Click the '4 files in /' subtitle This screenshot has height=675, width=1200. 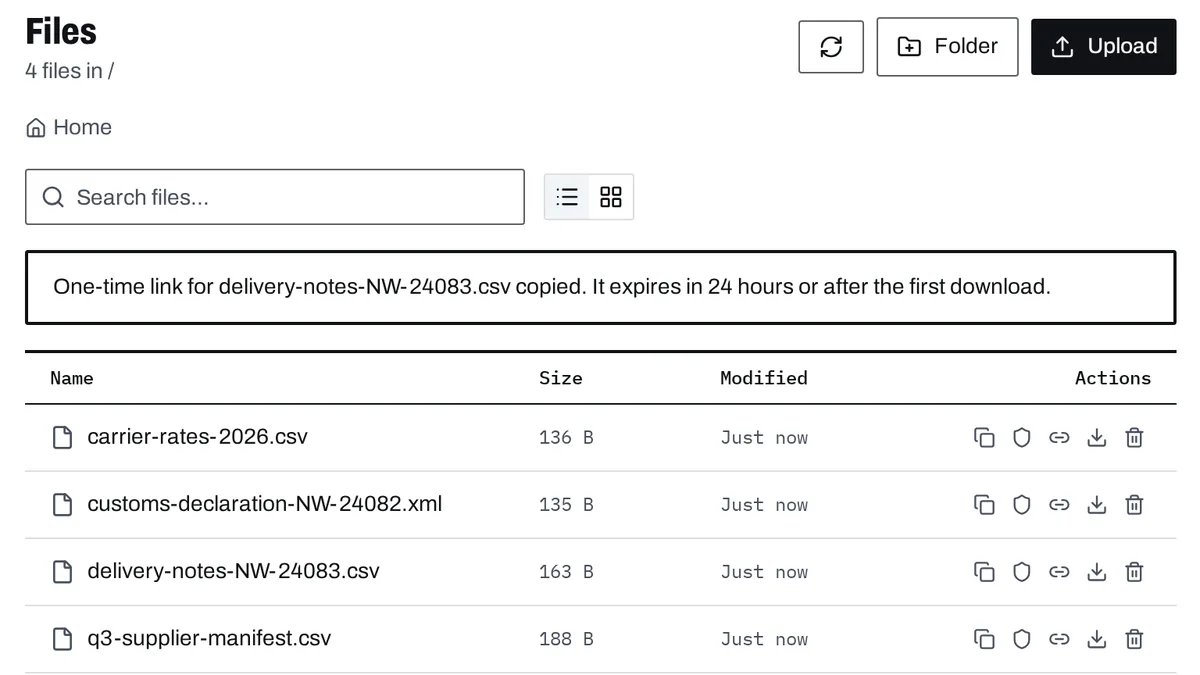(70, 71)
